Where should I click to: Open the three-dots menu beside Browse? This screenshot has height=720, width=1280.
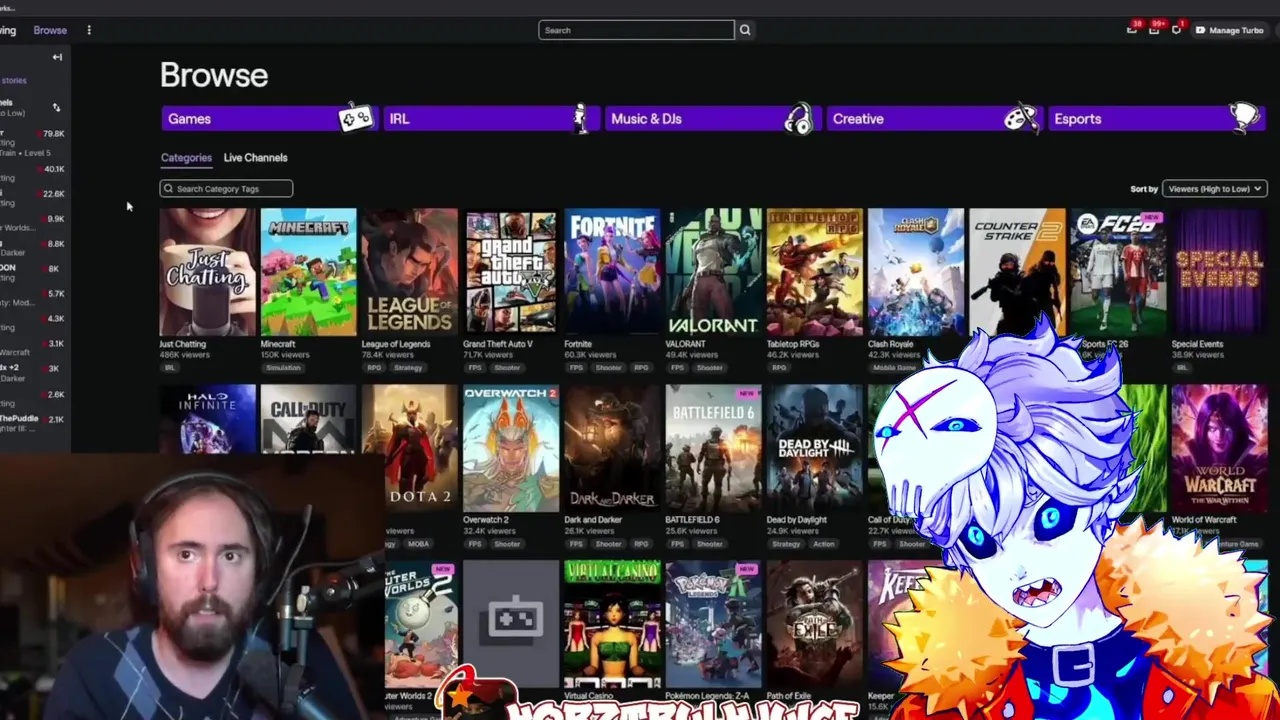click(89, 30)
